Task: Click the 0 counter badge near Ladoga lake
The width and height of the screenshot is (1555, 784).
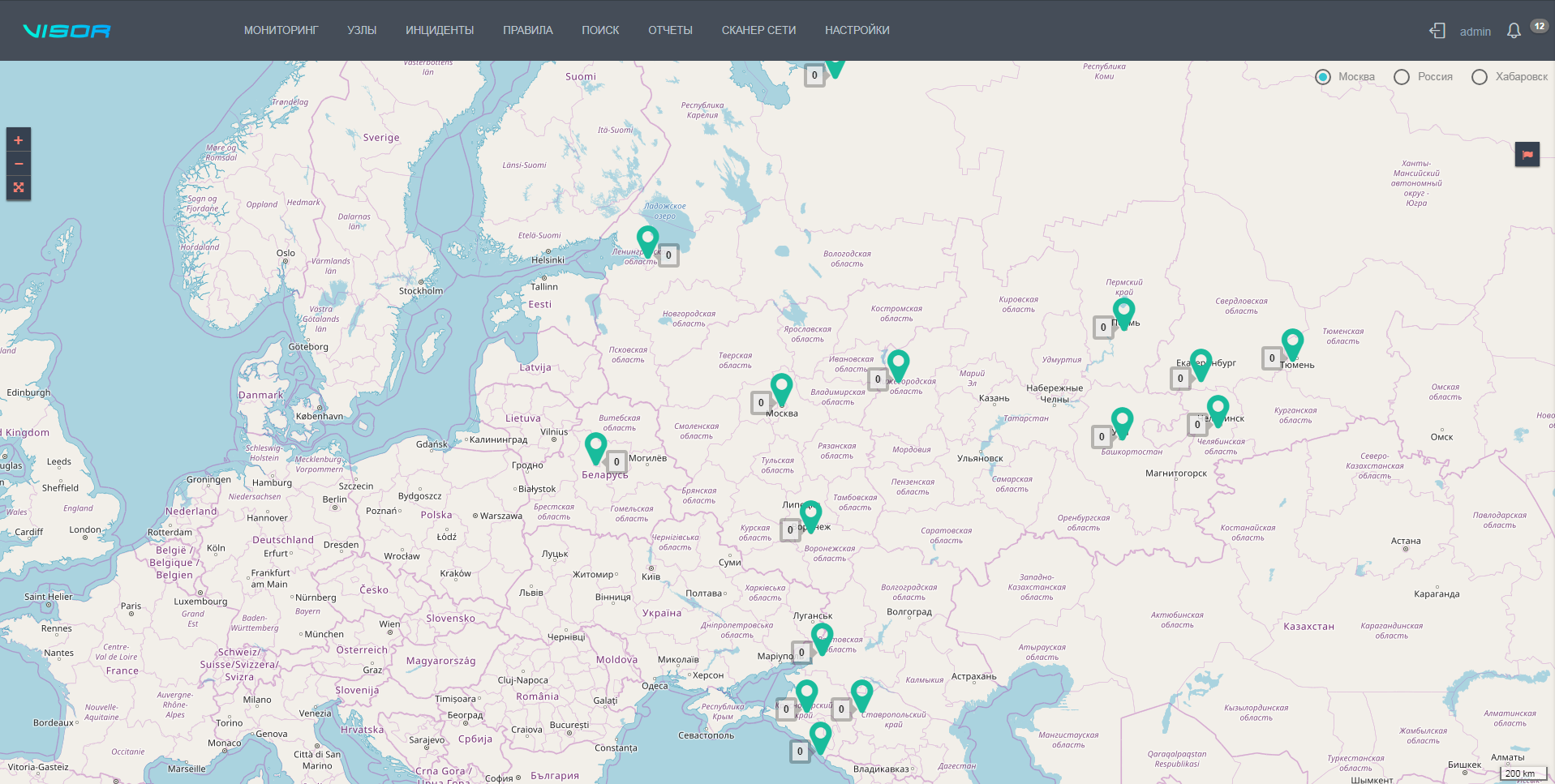Action: 668,255
